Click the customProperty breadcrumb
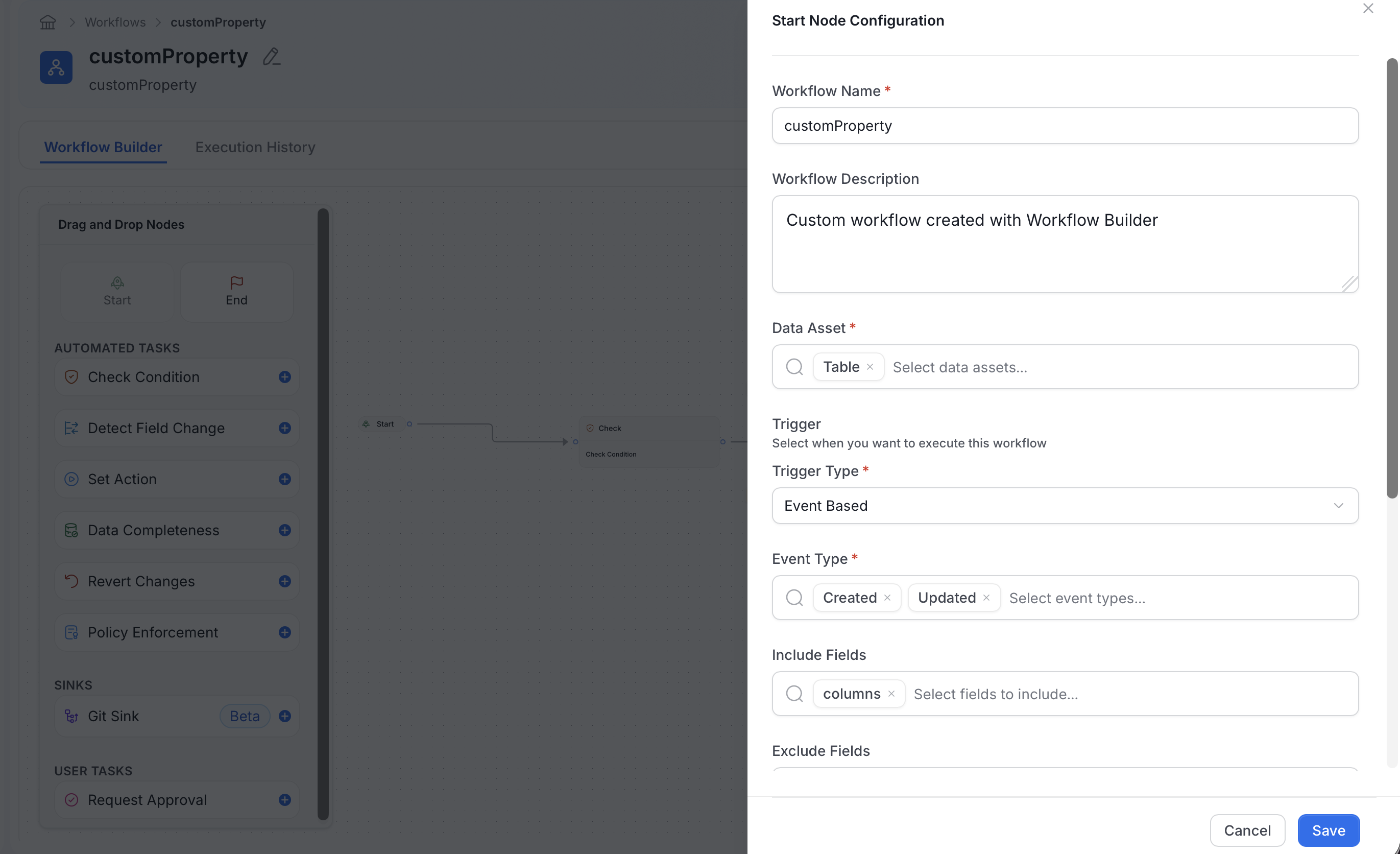Viewport: 1400px width, 854px height. (x=218, y=22)
